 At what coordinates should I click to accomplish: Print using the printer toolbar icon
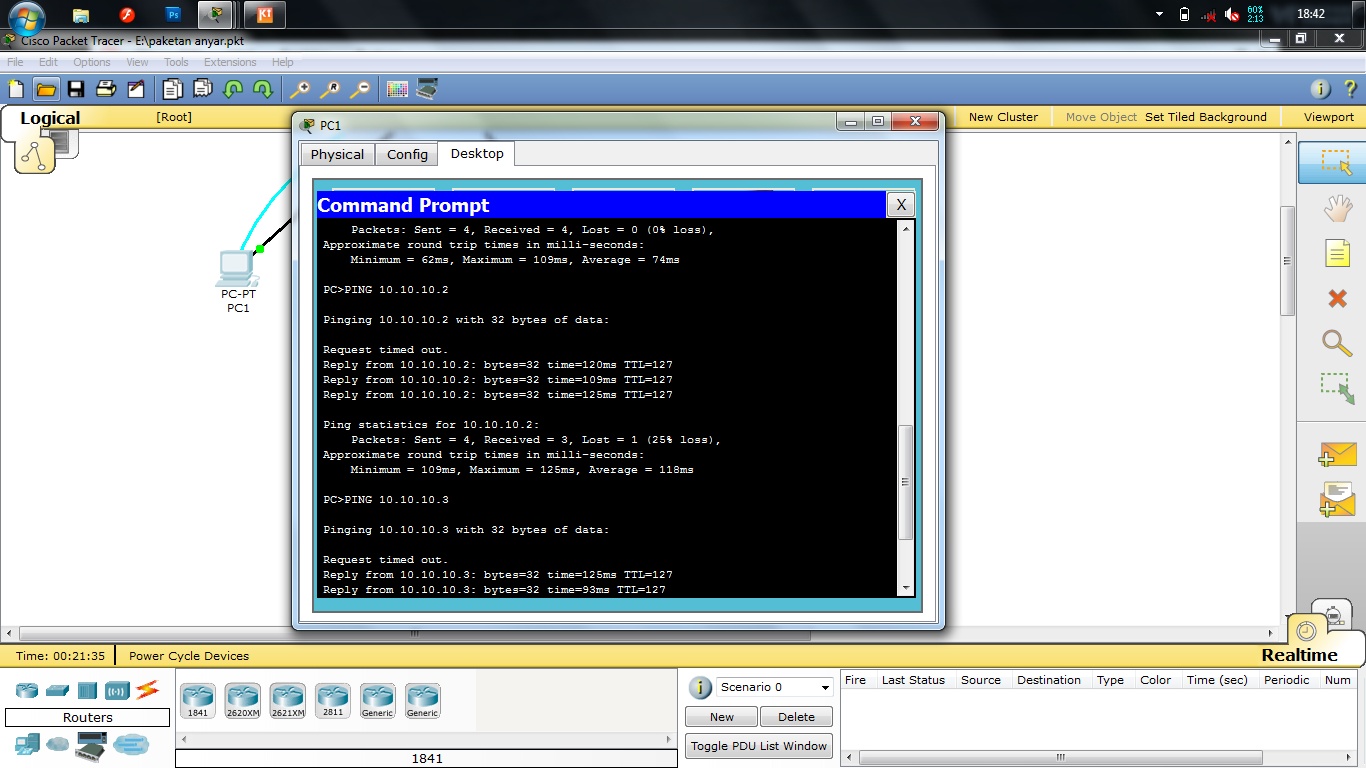click(106, 89)
